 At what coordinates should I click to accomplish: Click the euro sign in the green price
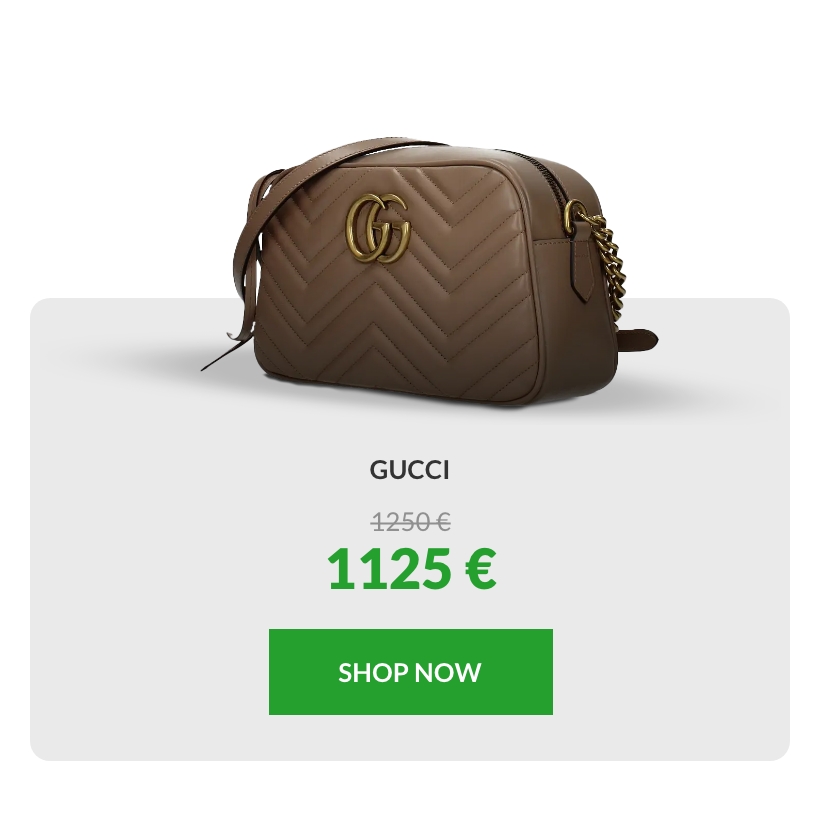[x=480, y=568]
